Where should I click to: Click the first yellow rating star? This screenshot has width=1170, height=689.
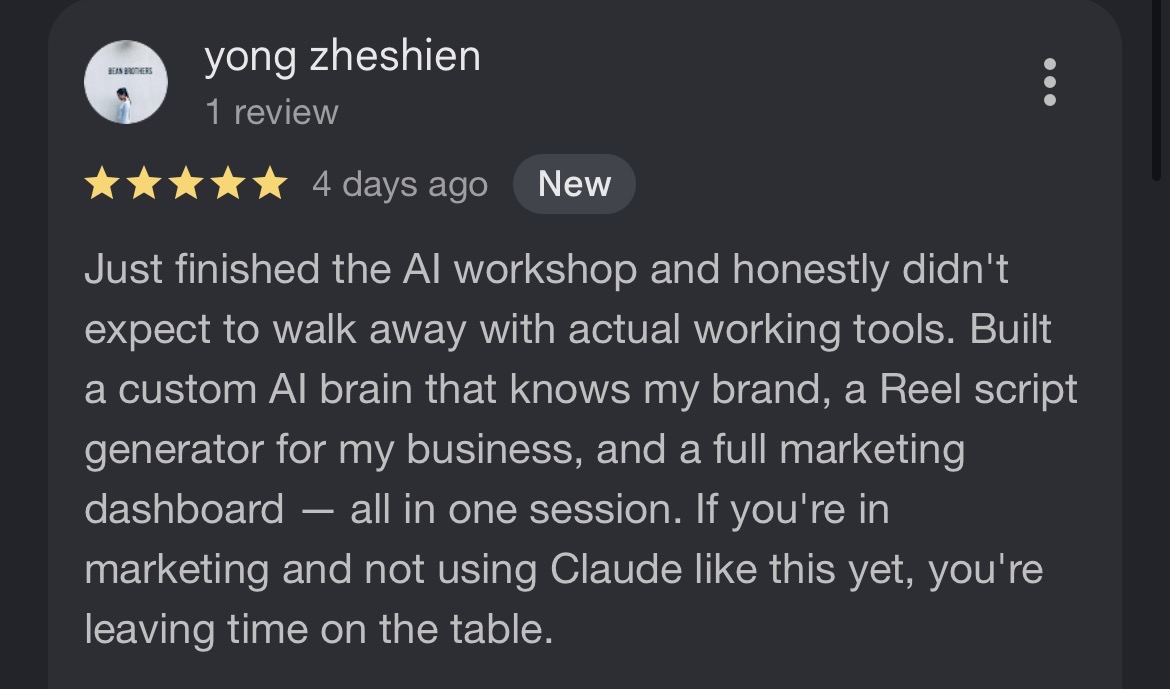(x=102, y=184)
